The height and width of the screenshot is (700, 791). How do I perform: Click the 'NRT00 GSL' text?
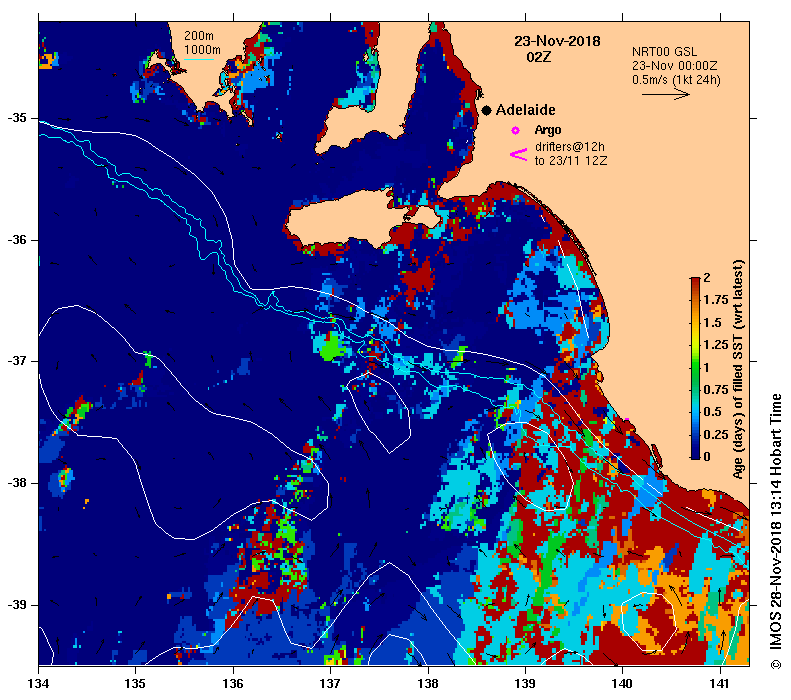tap(664, 52)
